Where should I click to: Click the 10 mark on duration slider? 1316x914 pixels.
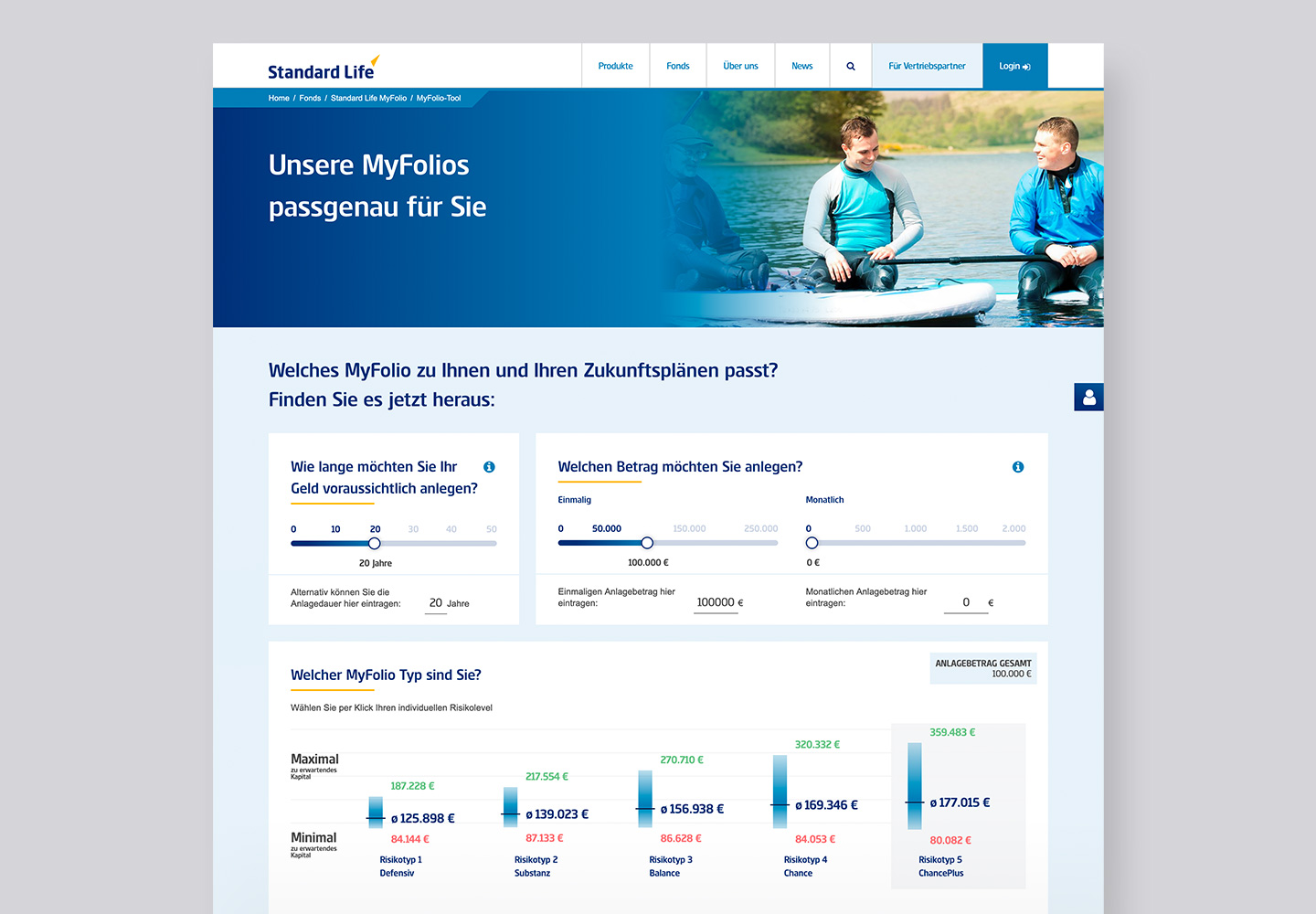[x=335, y=529]
